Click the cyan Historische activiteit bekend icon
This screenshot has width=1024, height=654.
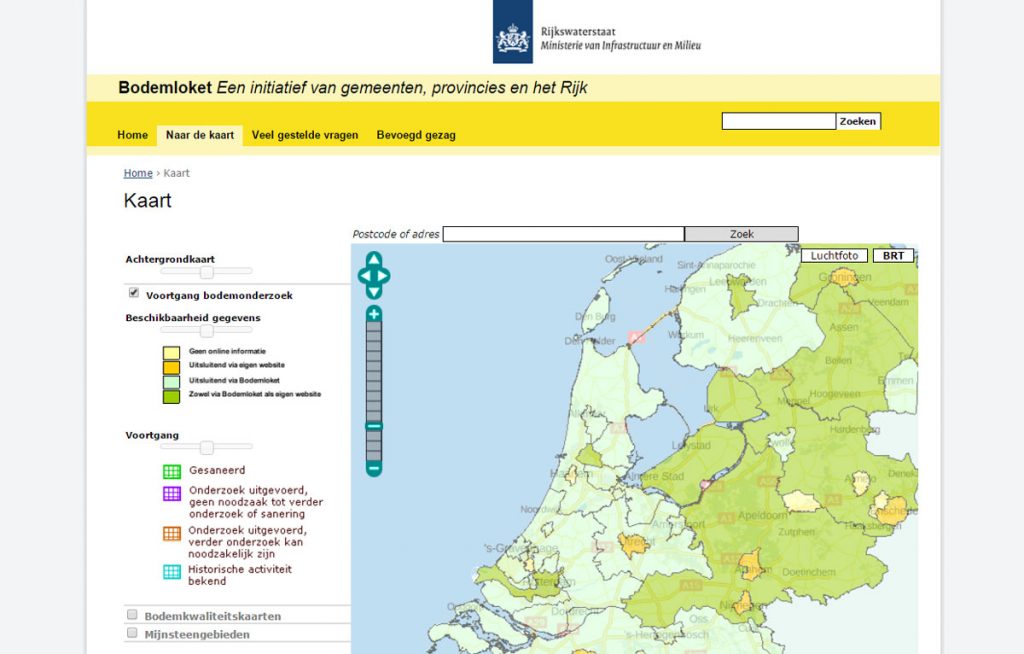pos(171,571)
